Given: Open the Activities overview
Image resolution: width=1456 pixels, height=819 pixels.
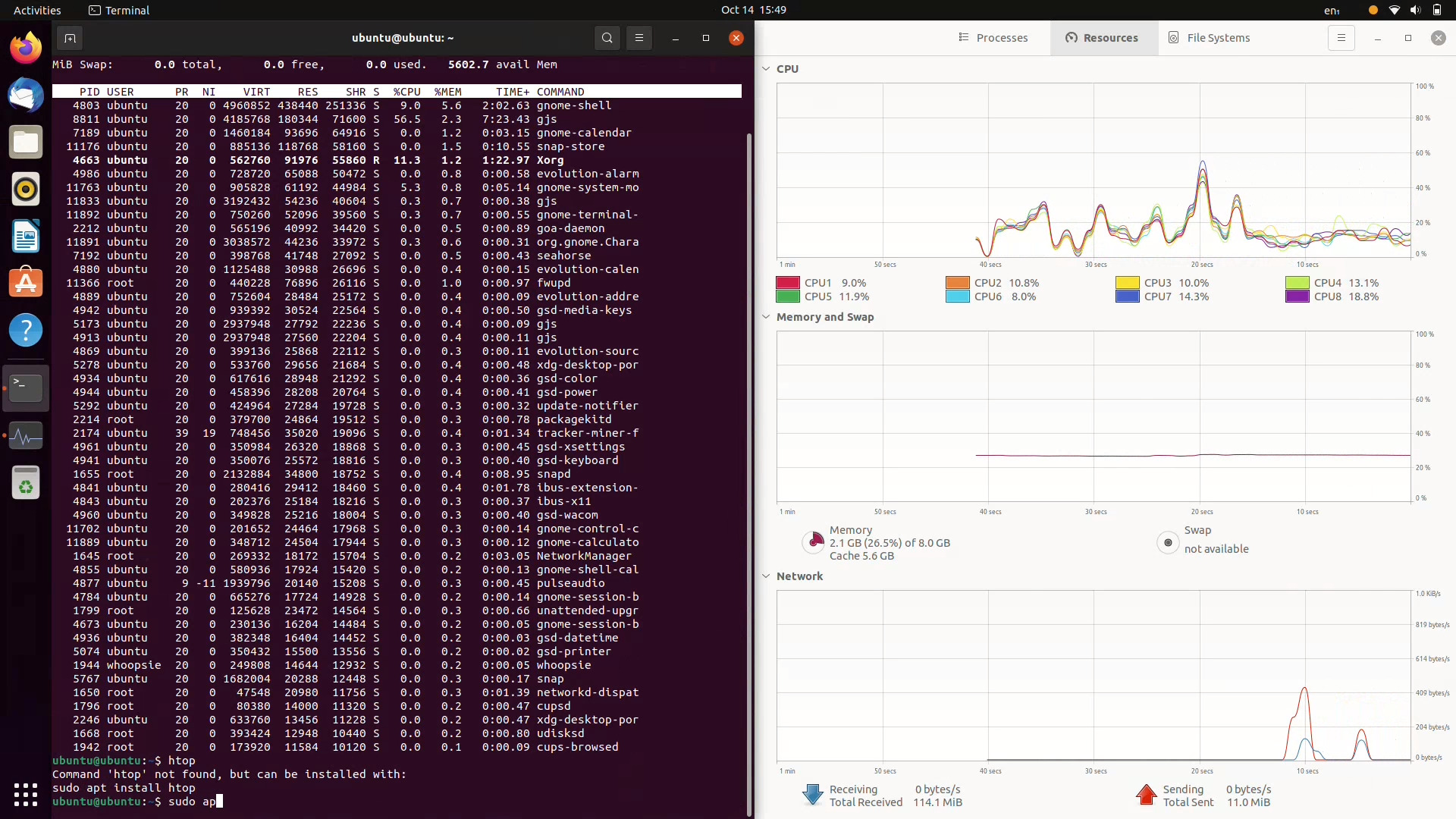Looking at the screenshot, I should [36, 10].
